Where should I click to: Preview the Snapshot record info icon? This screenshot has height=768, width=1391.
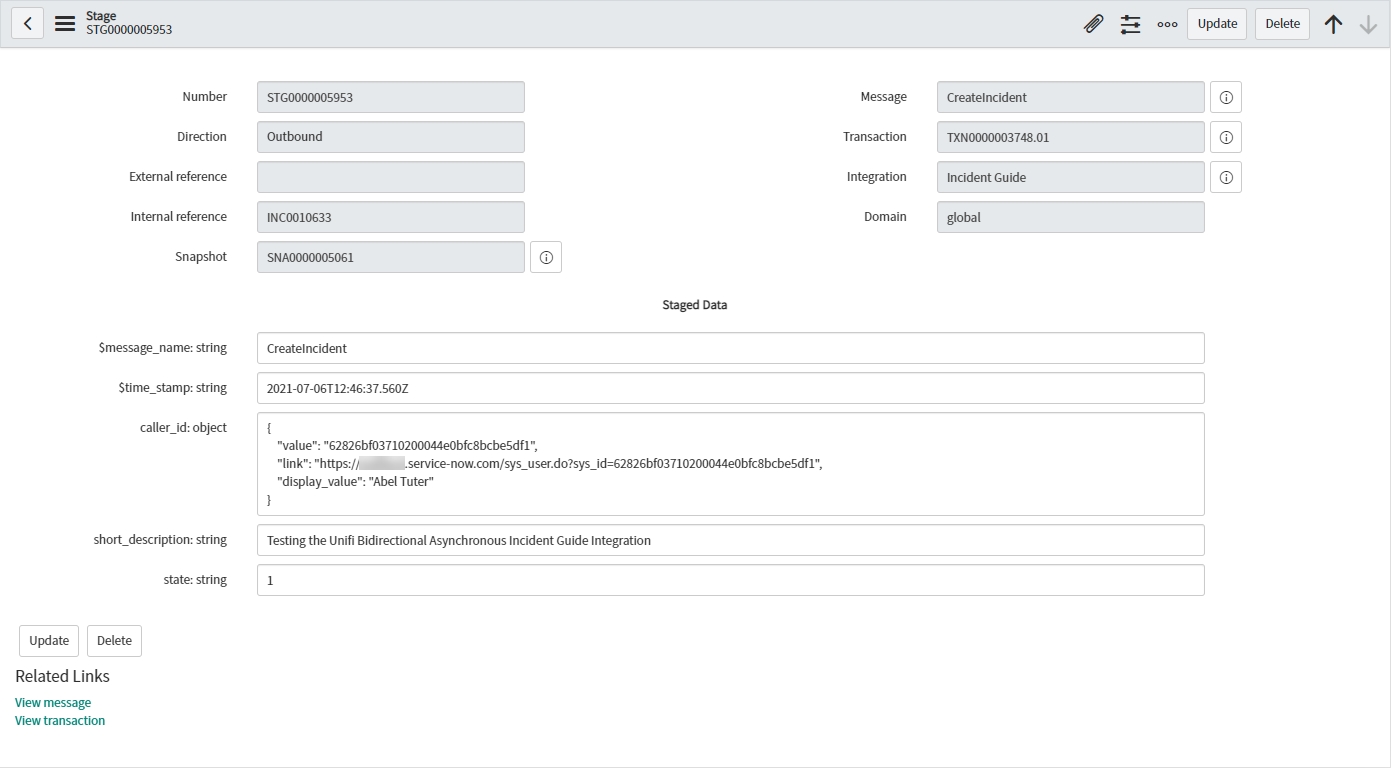point(546,257)
